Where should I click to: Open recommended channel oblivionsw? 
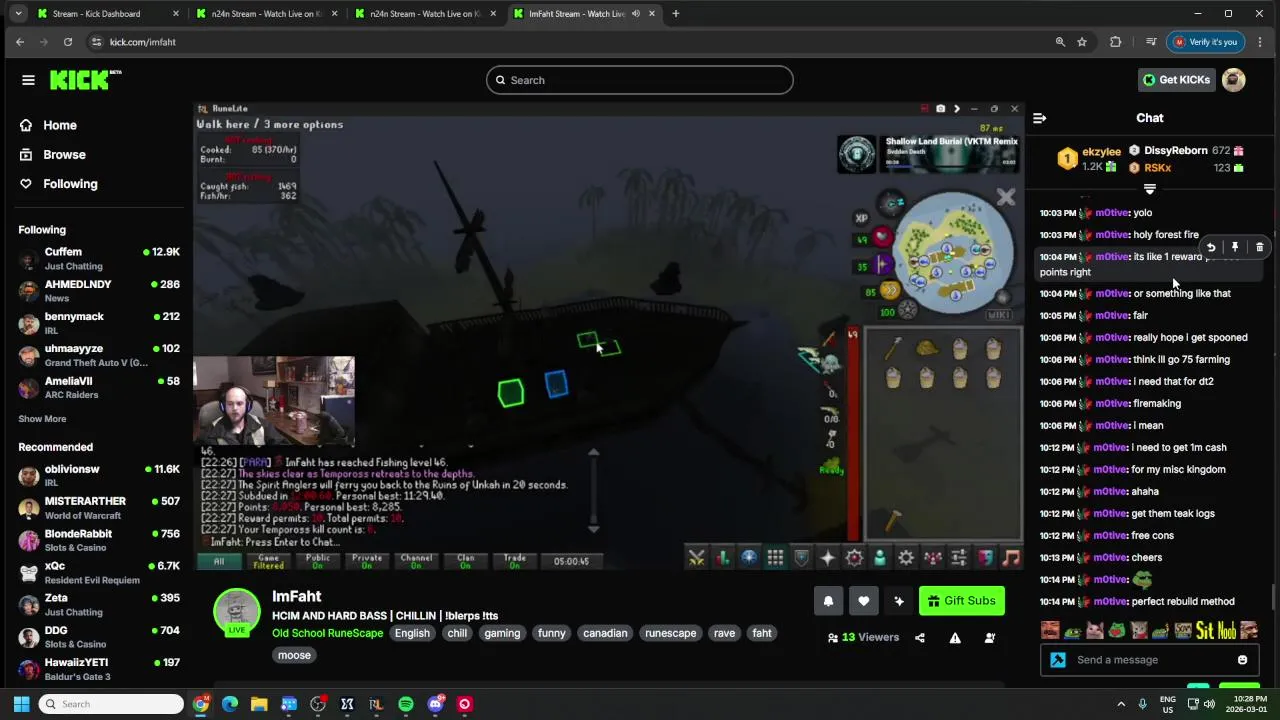tap(98, 476)
